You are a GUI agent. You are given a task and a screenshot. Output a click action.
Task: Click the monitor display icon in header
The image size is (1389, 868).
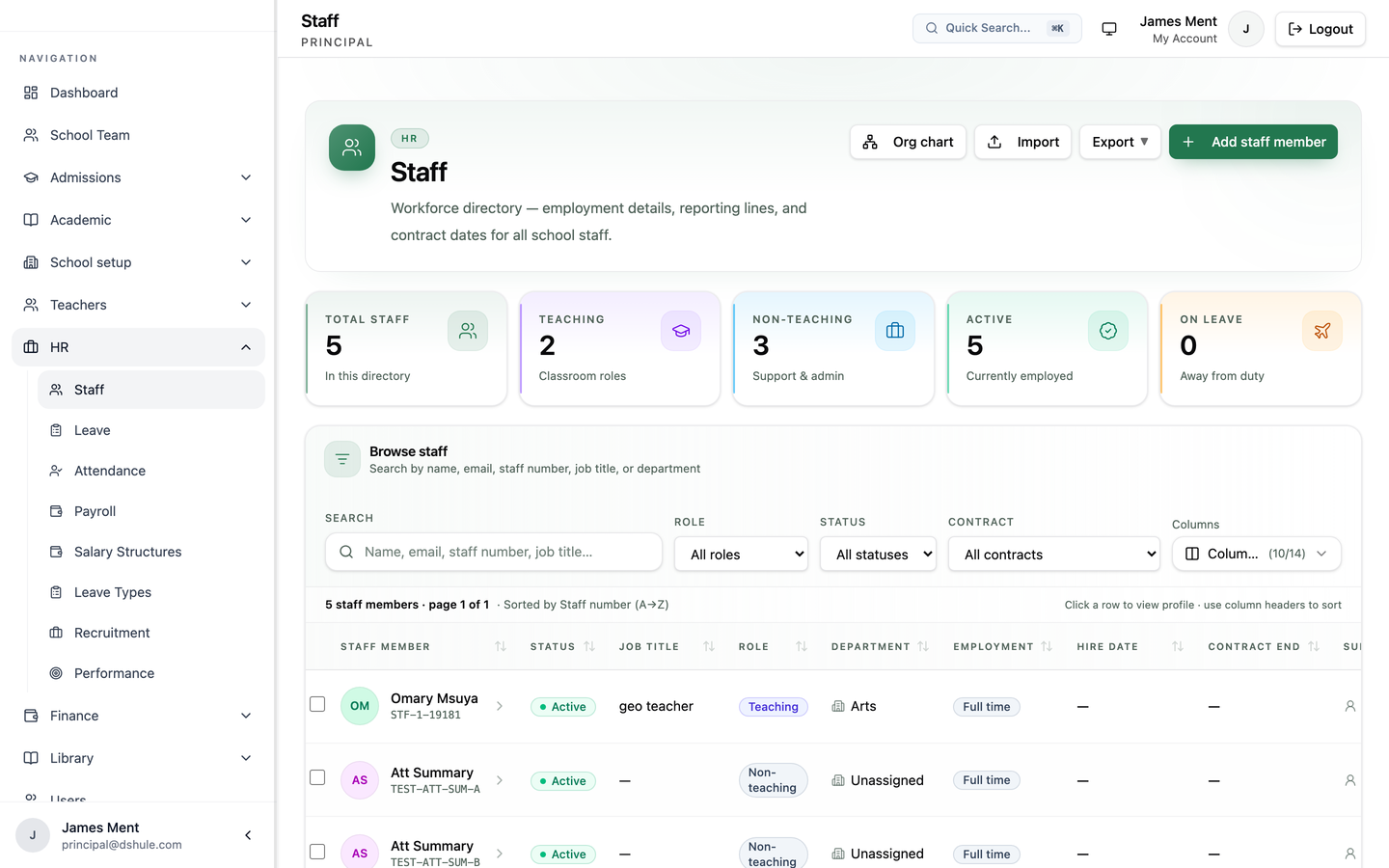click(x=1109, y=29)
